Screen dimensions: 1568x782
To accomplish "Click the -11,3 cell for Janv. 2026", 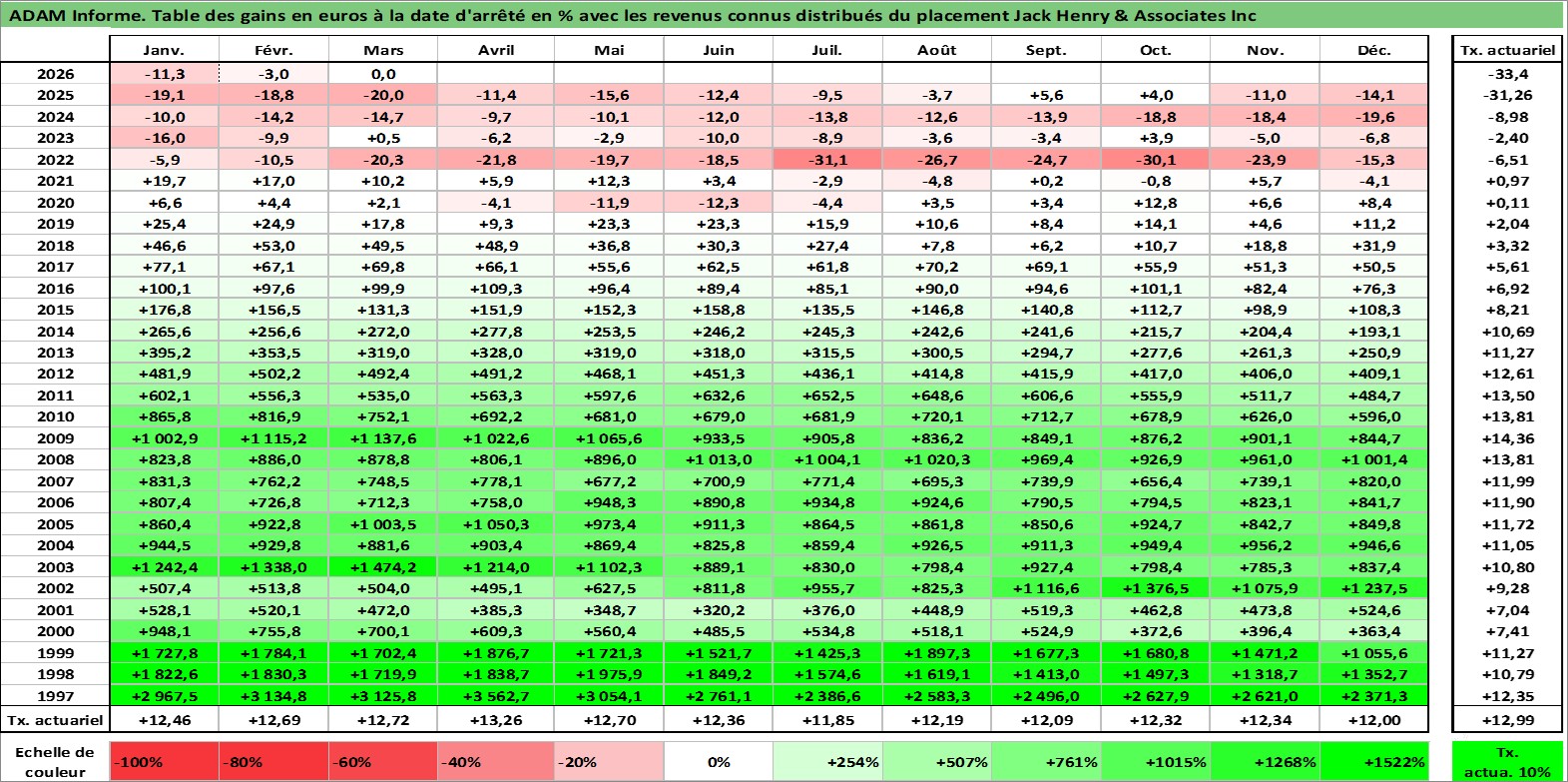I will [164, 74].
